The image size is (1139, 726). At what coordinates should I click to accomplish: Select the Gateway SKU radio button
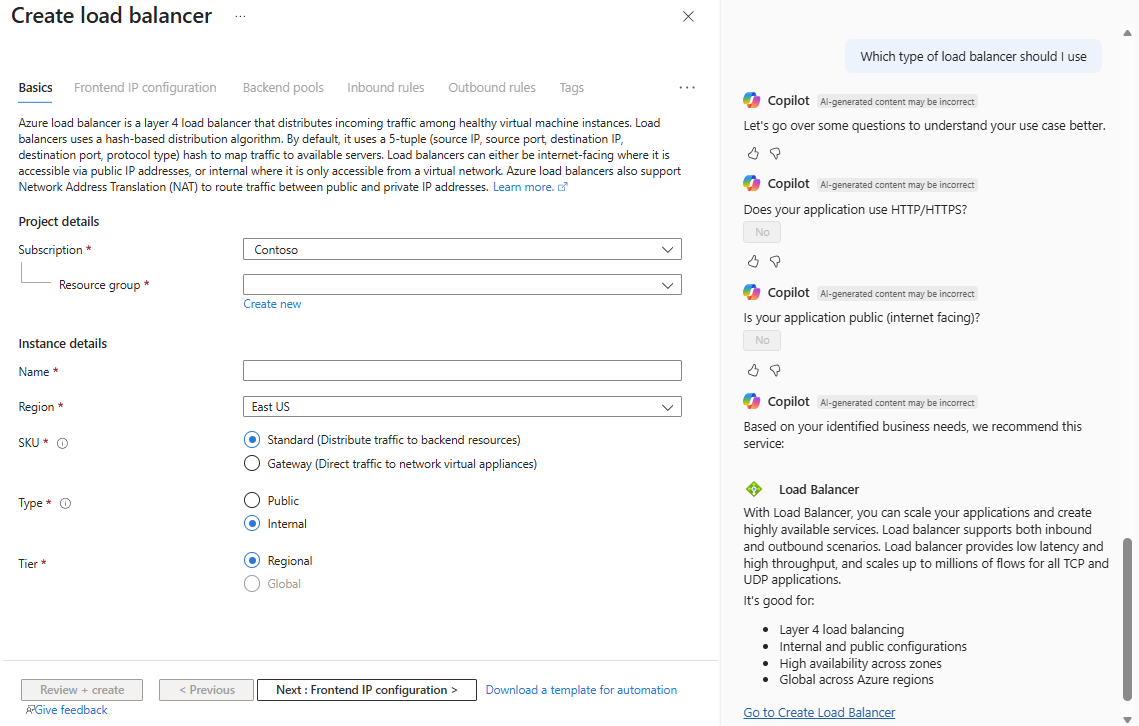coord(252,464)
